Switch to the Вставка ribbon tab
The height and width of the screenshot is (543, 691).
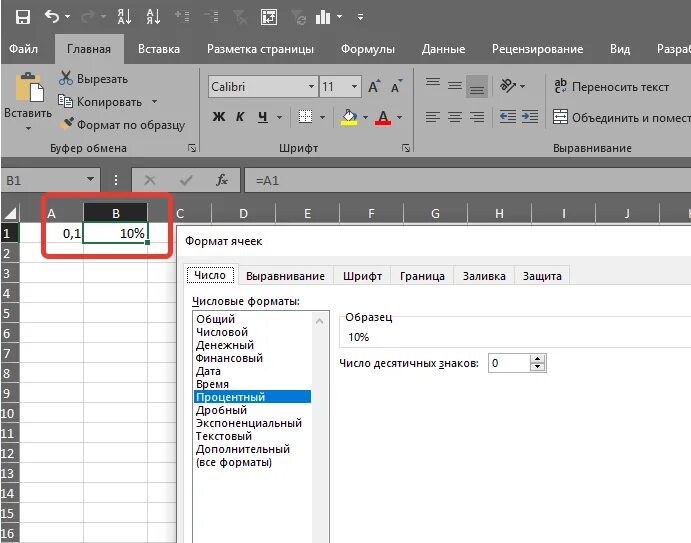coord(159,48)
